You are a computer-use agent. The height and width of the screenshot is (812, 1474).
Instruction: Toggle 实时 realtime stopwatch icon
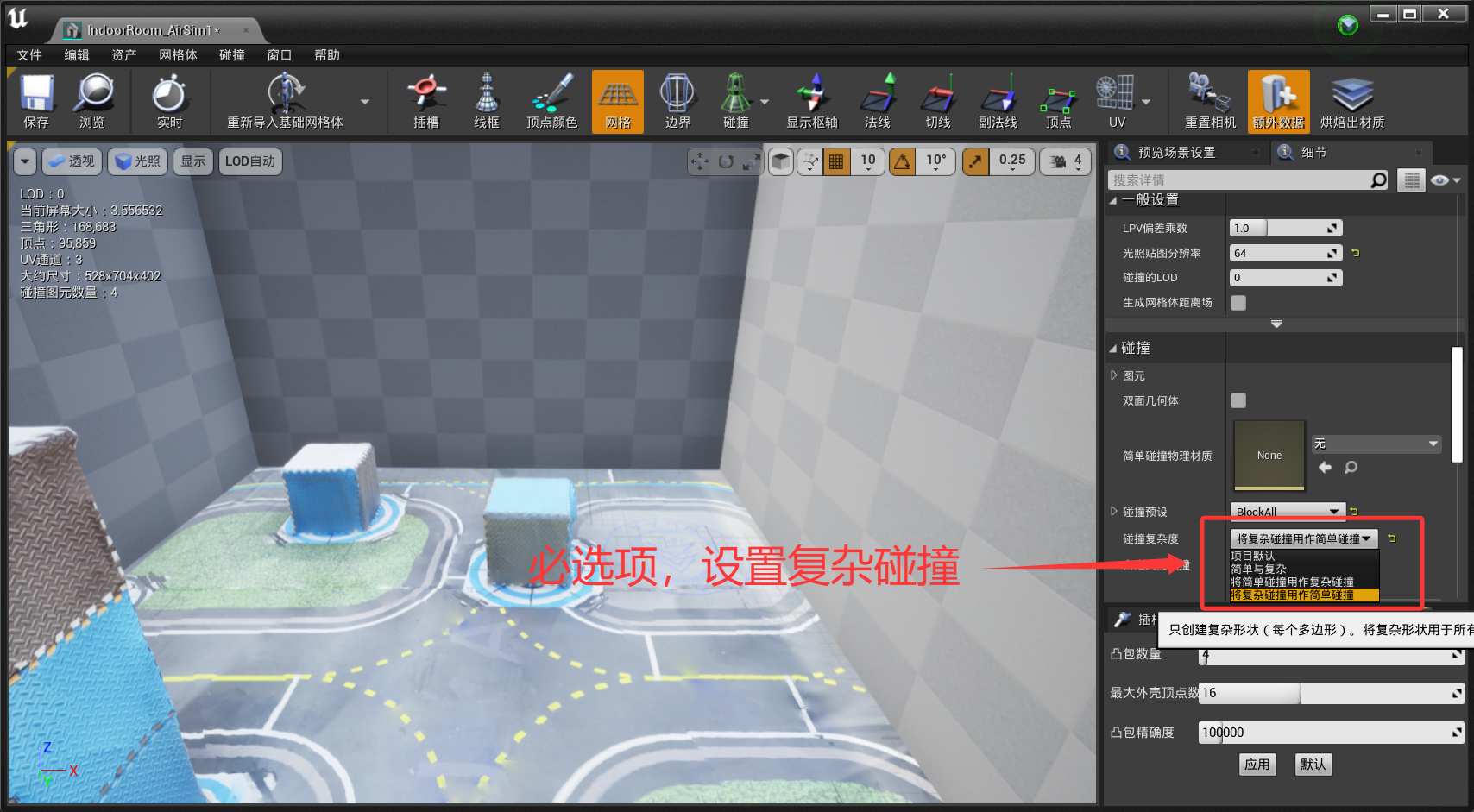click(169, 101)
